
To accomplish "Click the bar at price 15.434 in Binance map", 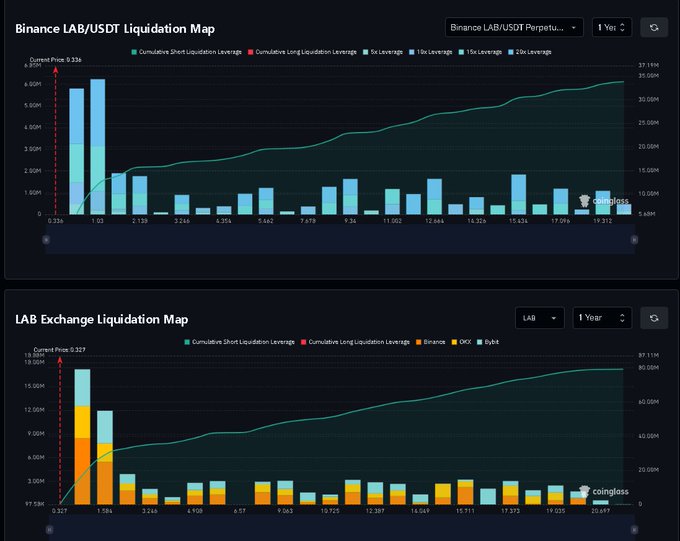I will [519, 194].
